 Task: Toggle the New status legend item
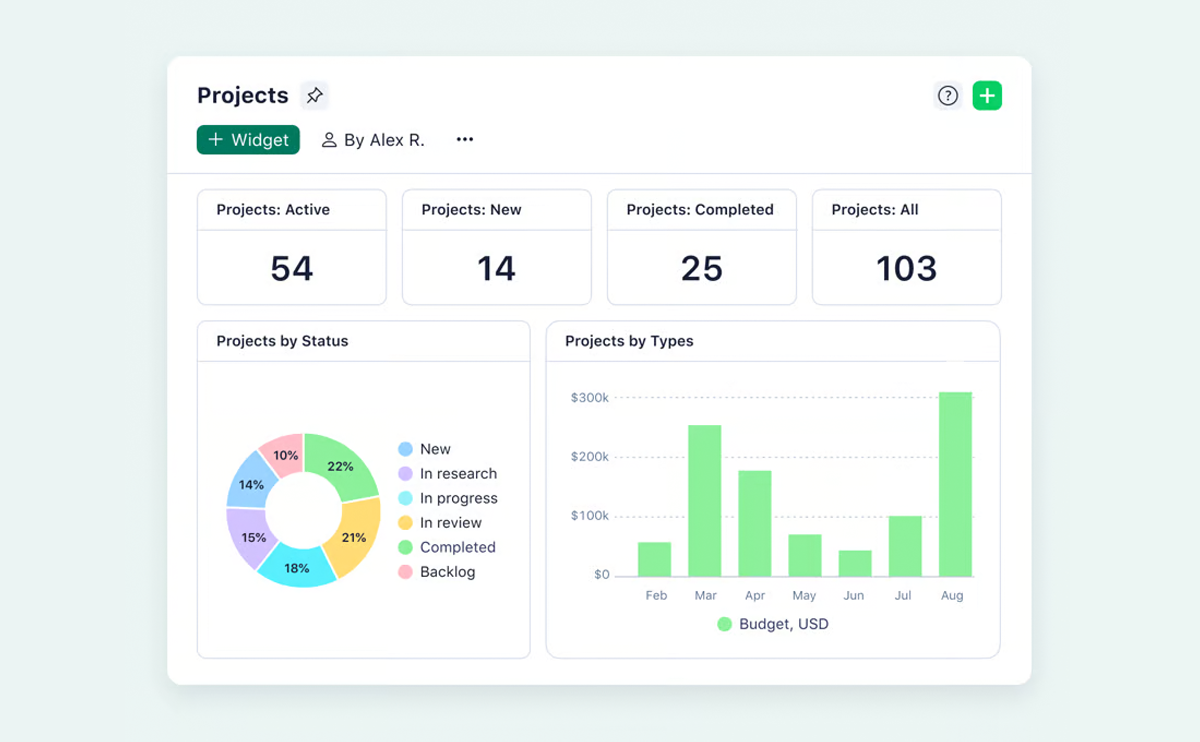tap(435, 449)
